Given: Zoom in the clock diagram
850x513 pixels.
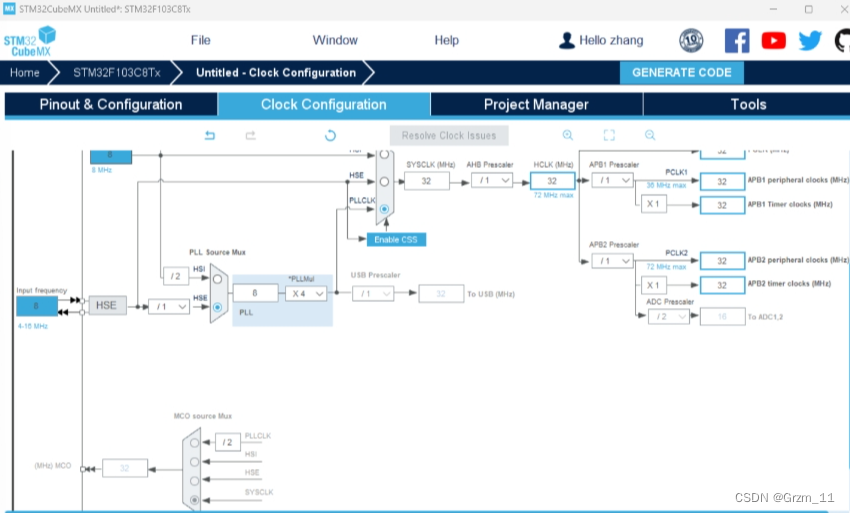Looking at the screenshot, I should click(568, 135).
